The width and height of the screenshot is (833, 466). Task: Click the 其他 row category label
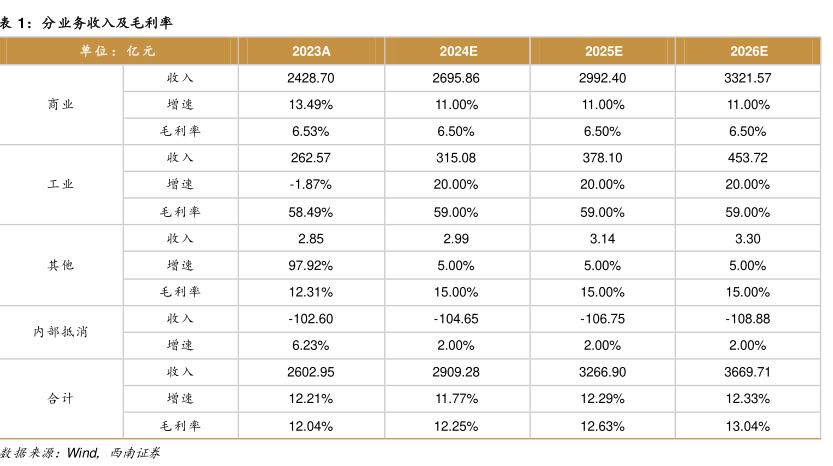click(61, 265)
